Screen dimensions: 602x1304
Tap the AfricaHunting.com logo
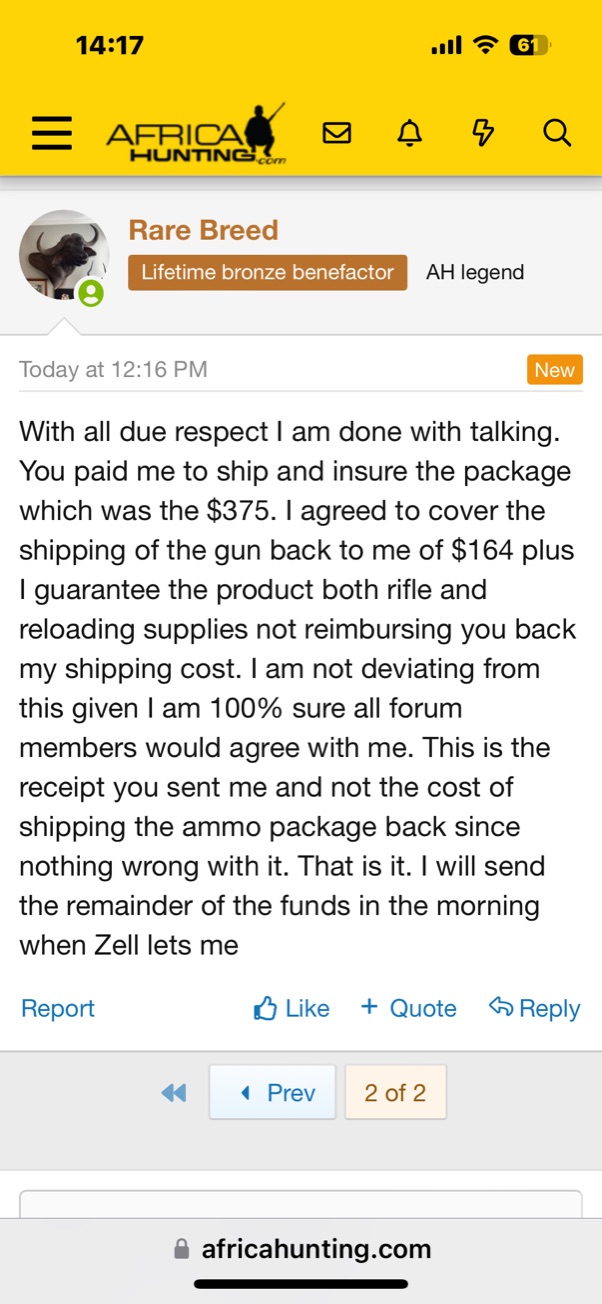click(x=196, y=135)
